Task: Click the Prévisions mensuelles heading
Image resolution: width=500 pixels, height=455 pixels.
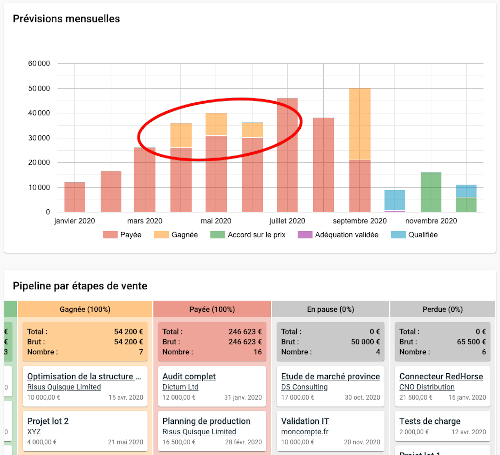Action: [x=66, y=19]
